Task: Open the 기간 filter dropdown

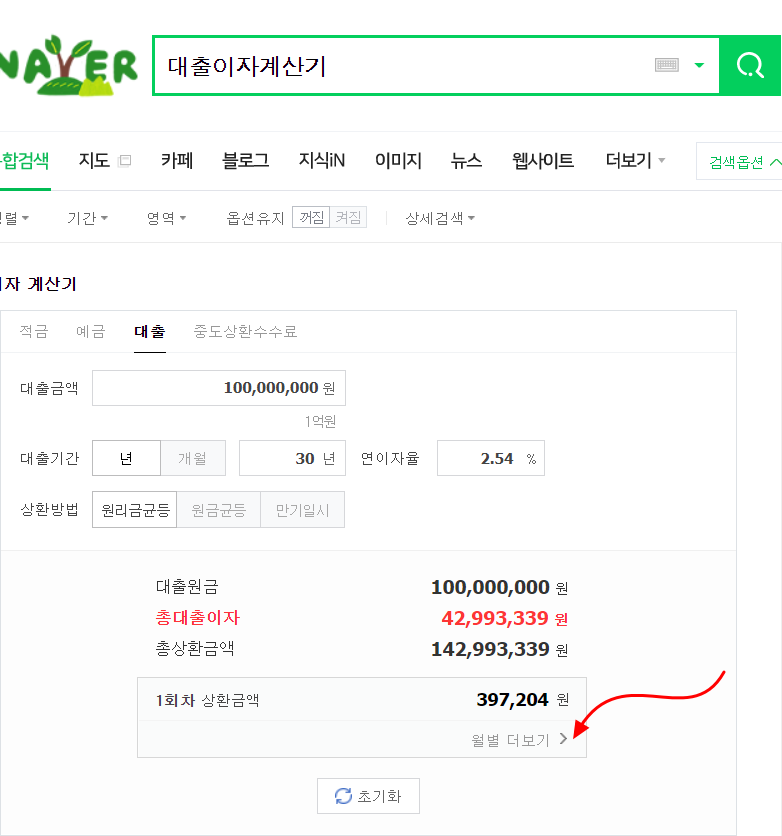Action: pyautogui.click(x=87, y=218)
